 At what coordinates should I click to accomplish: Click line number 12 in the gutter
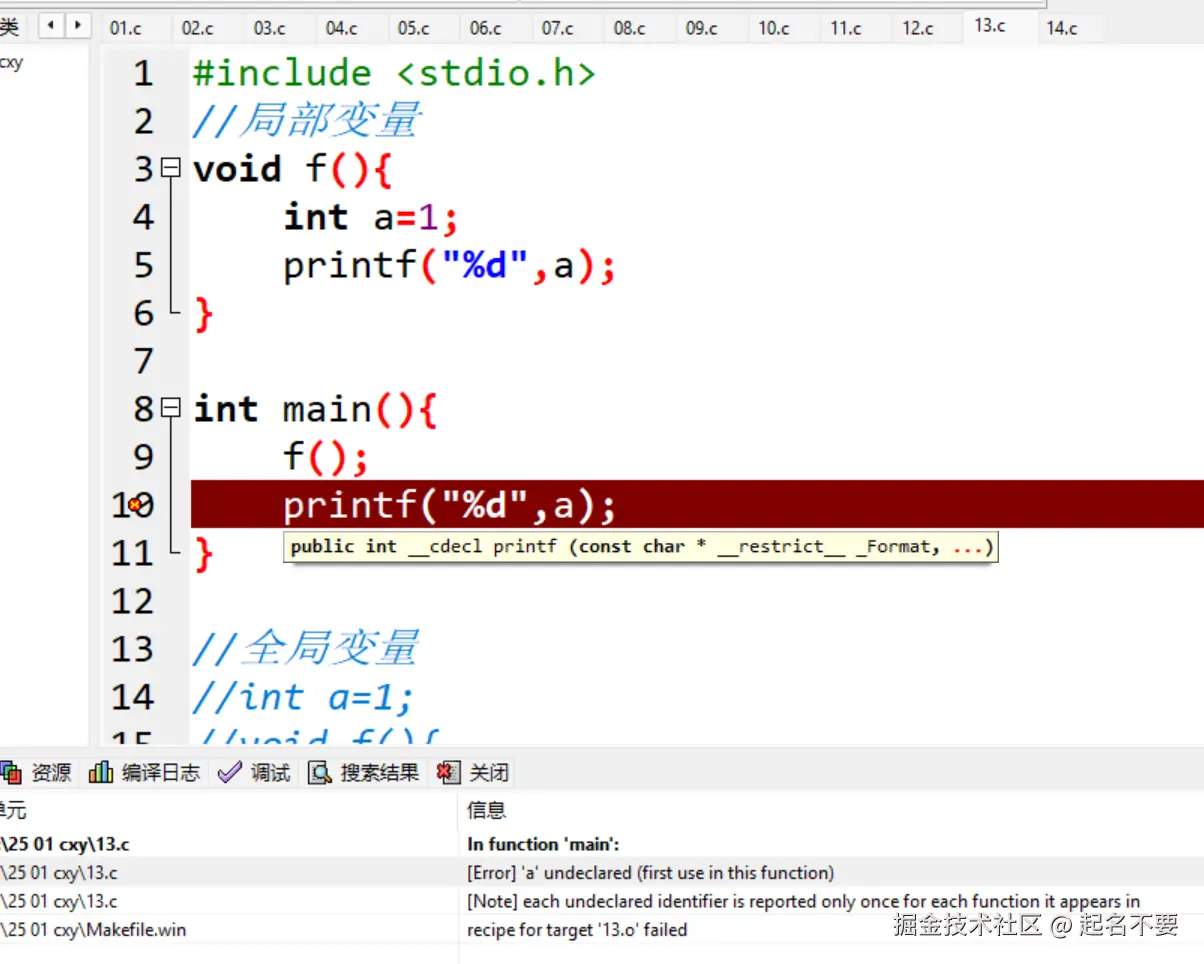(x=133, y=601)
